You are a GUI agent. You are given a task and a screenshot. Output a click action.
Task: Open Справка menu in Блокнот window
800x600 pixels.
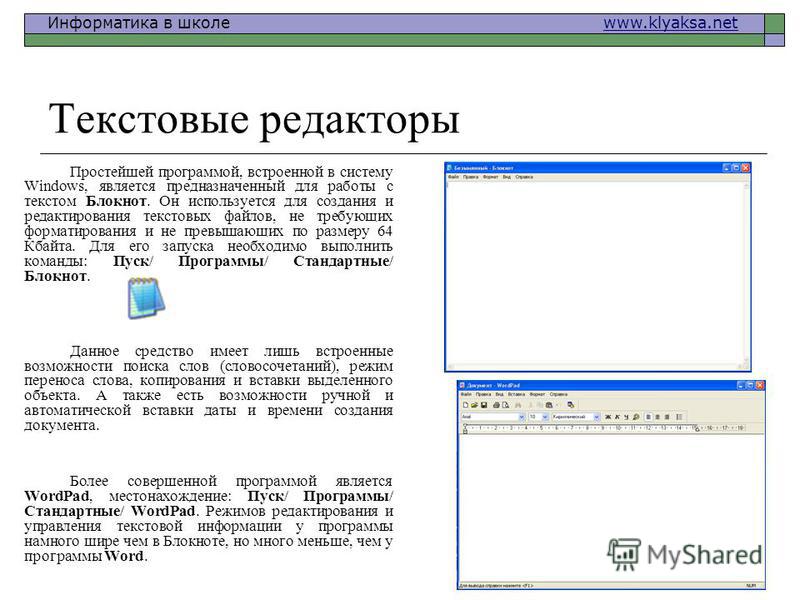point(524,177)
